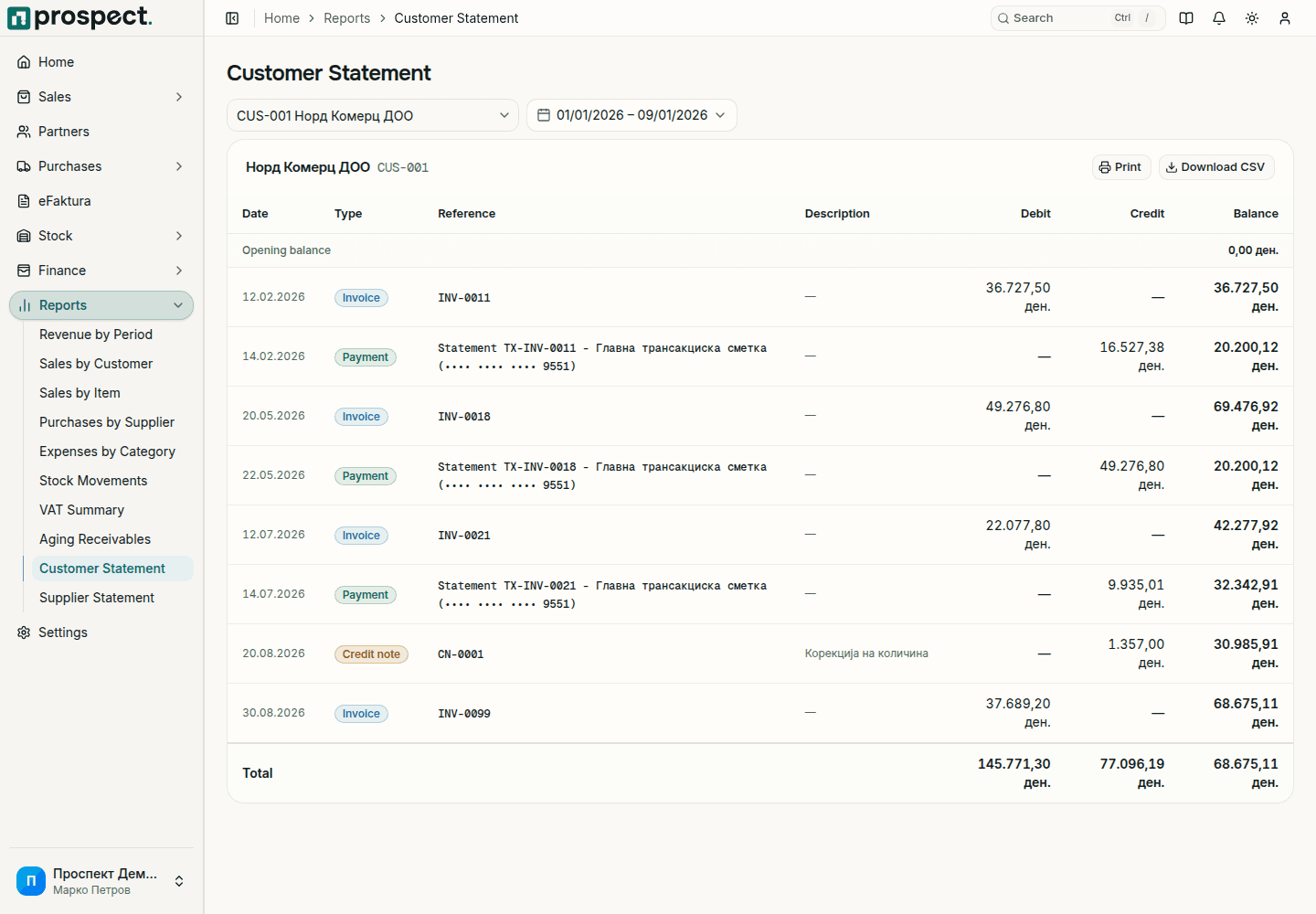Click the Sales bag icon
Viewport: 1316px width, 914px height.
(x=24, y=97)
